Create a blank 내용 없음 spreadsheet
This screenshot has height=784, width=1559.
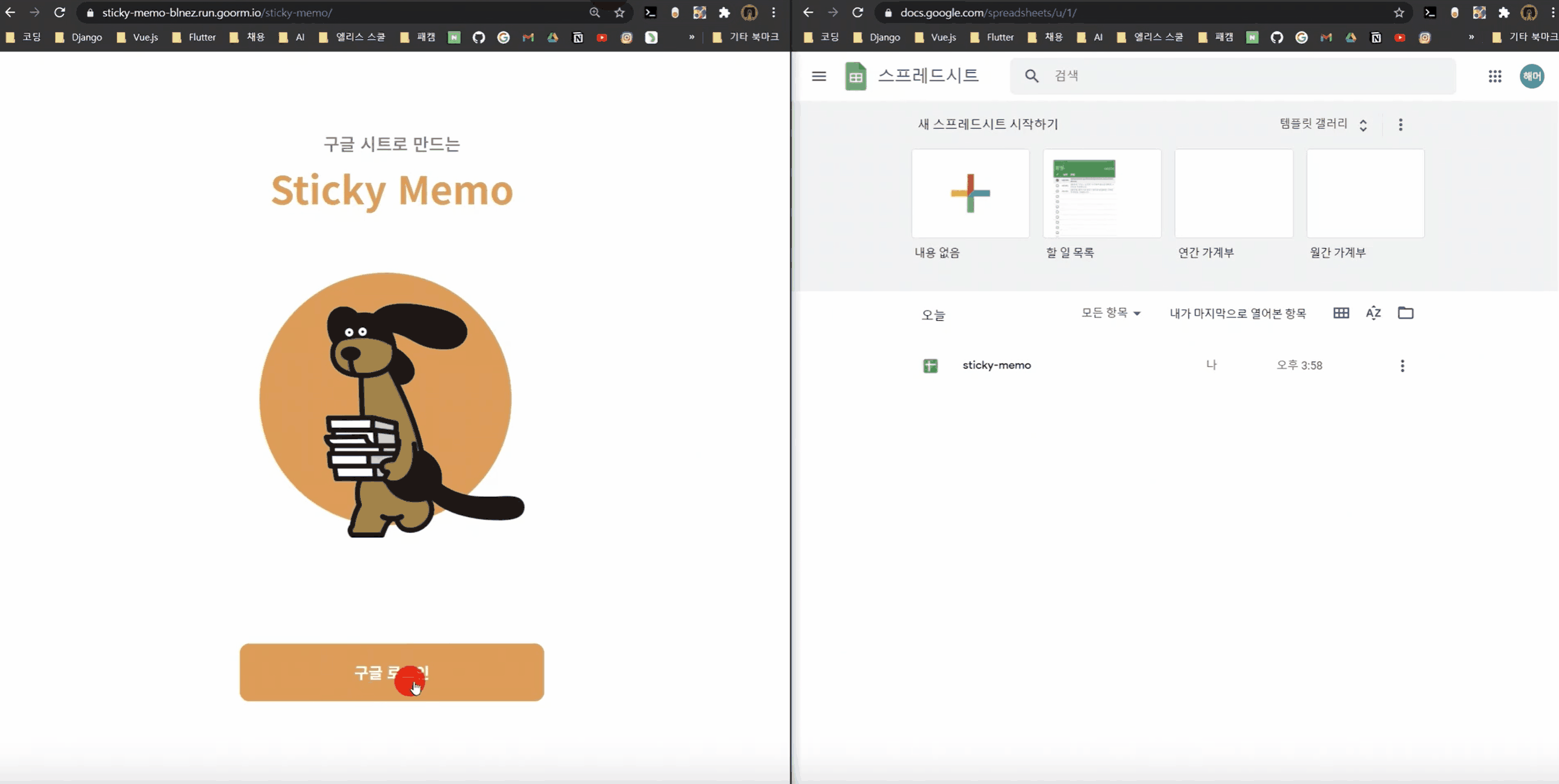970,194
